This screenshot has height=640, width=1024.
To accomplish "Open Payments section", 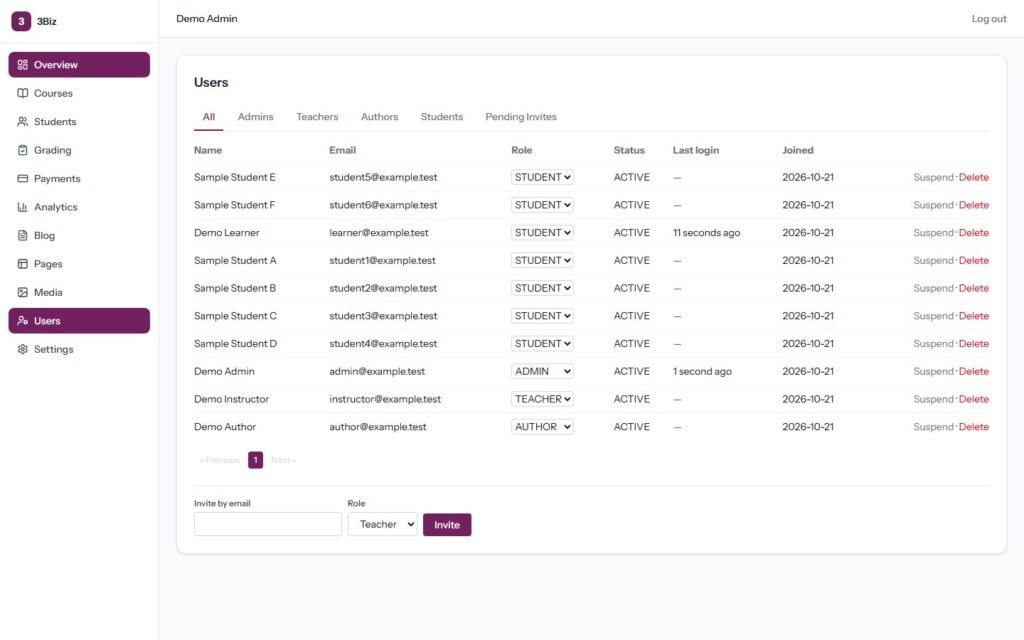I will (79, 178).
